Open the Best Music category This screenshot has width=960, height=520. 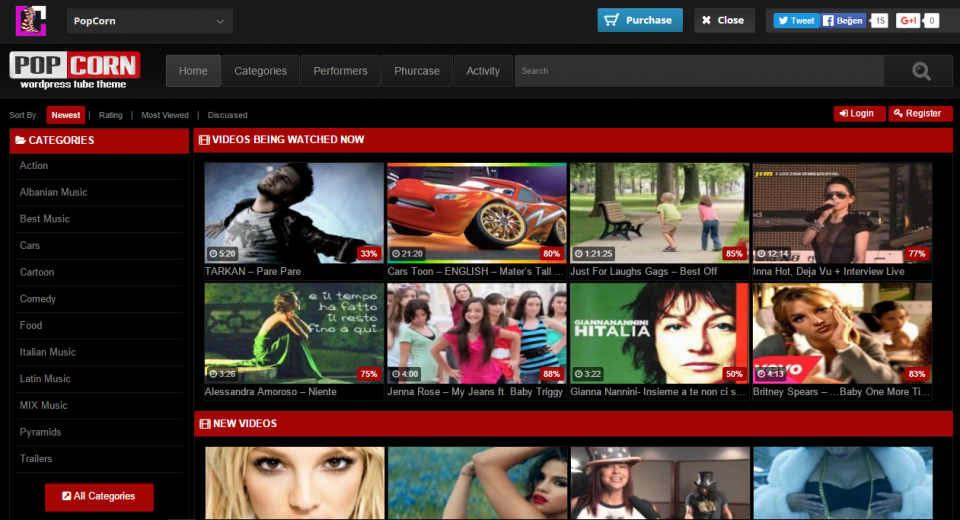(45, 219)
